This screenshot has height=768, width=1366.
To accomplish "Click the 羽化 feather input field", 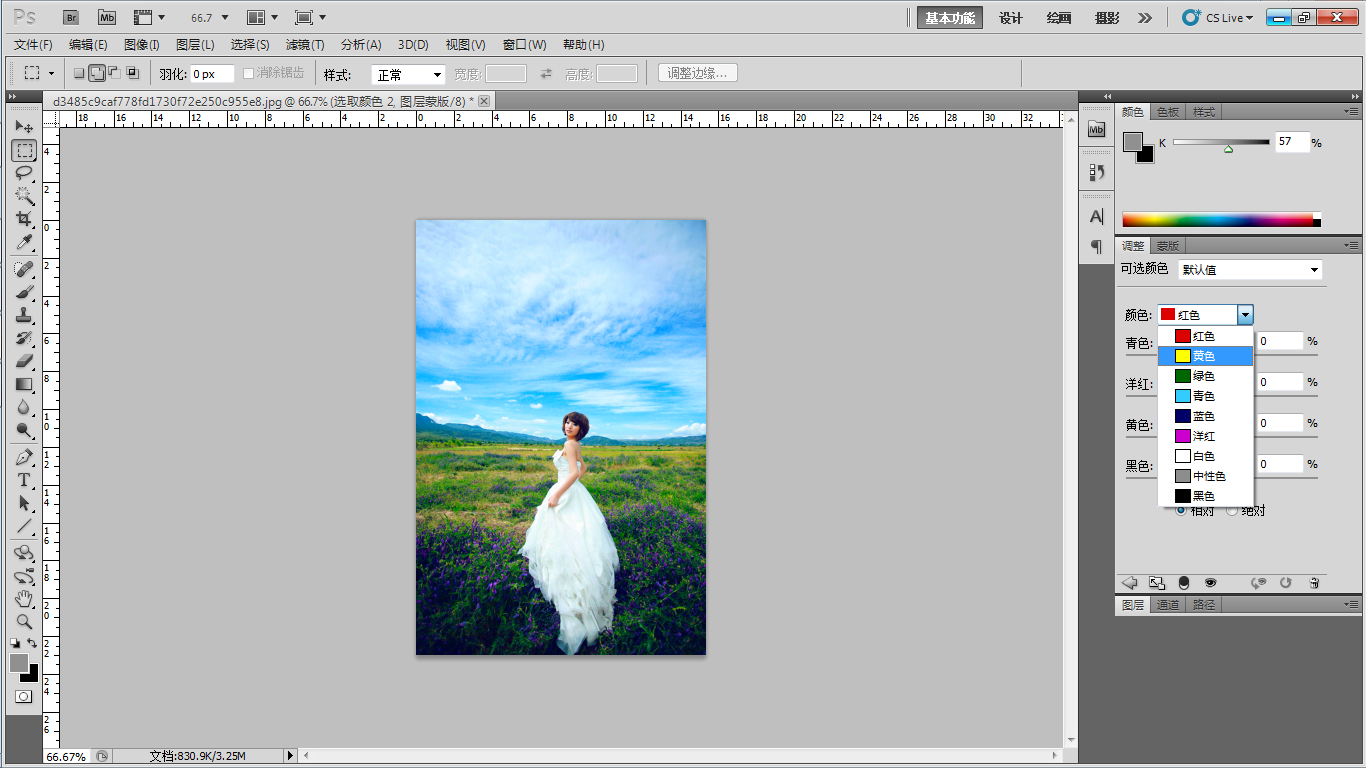I will 211,74.
